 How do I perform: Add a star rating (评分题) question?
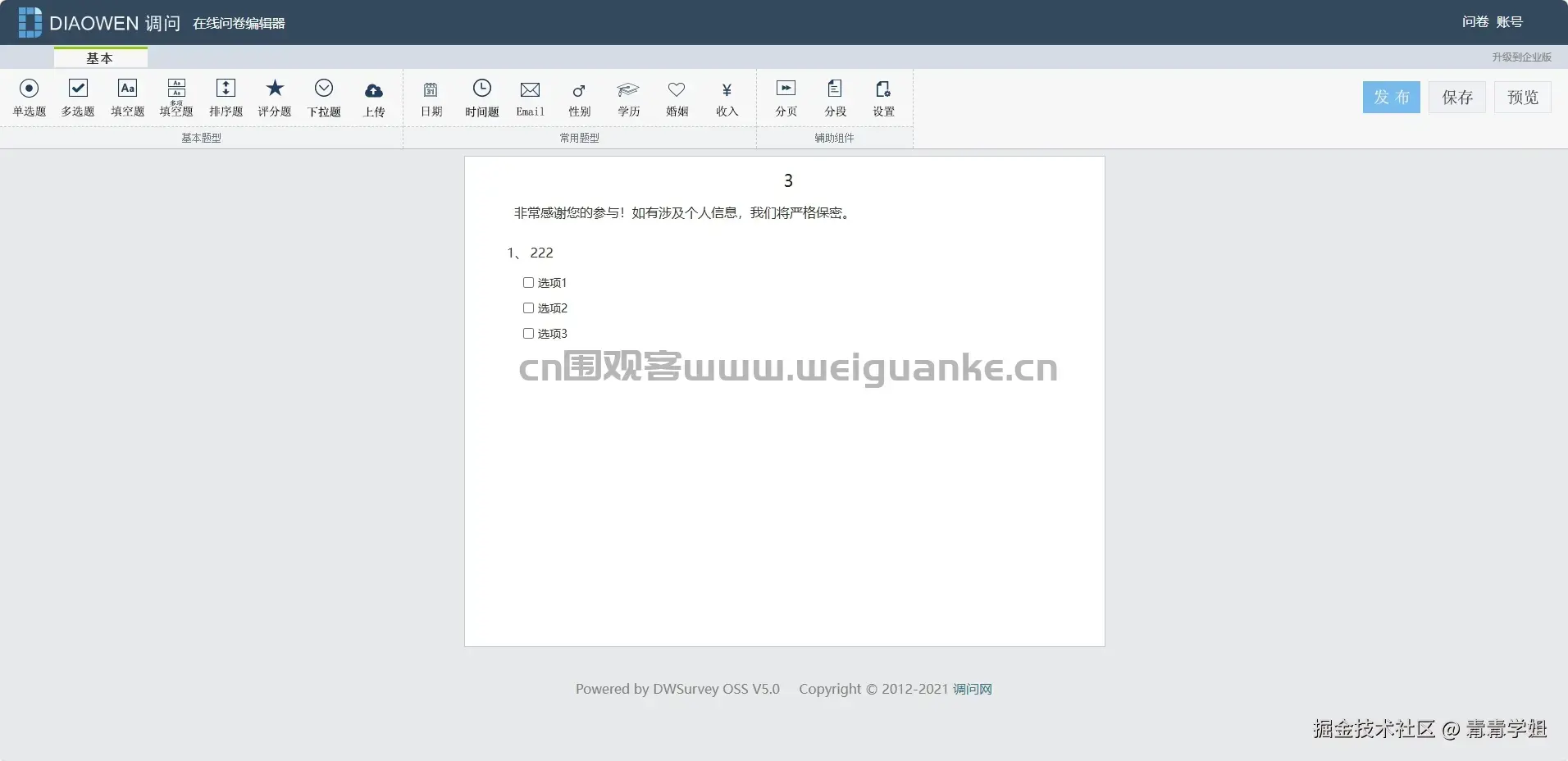(x=275, y=98)
